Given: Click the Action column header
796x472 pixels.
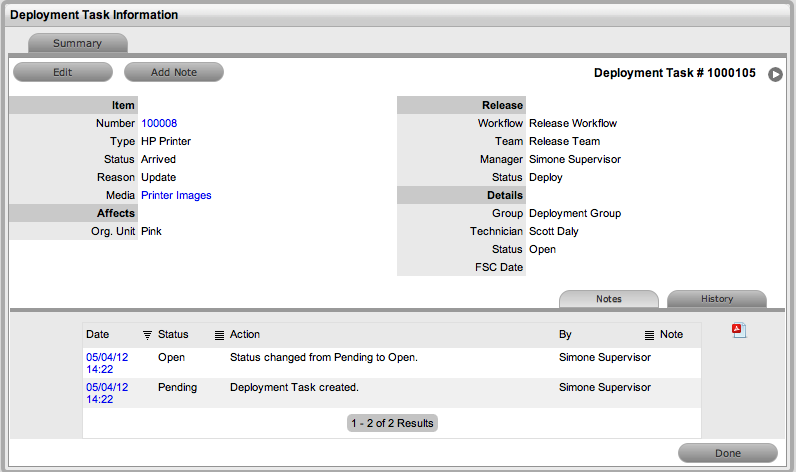Looking at the screenshot, I should 245,334.
